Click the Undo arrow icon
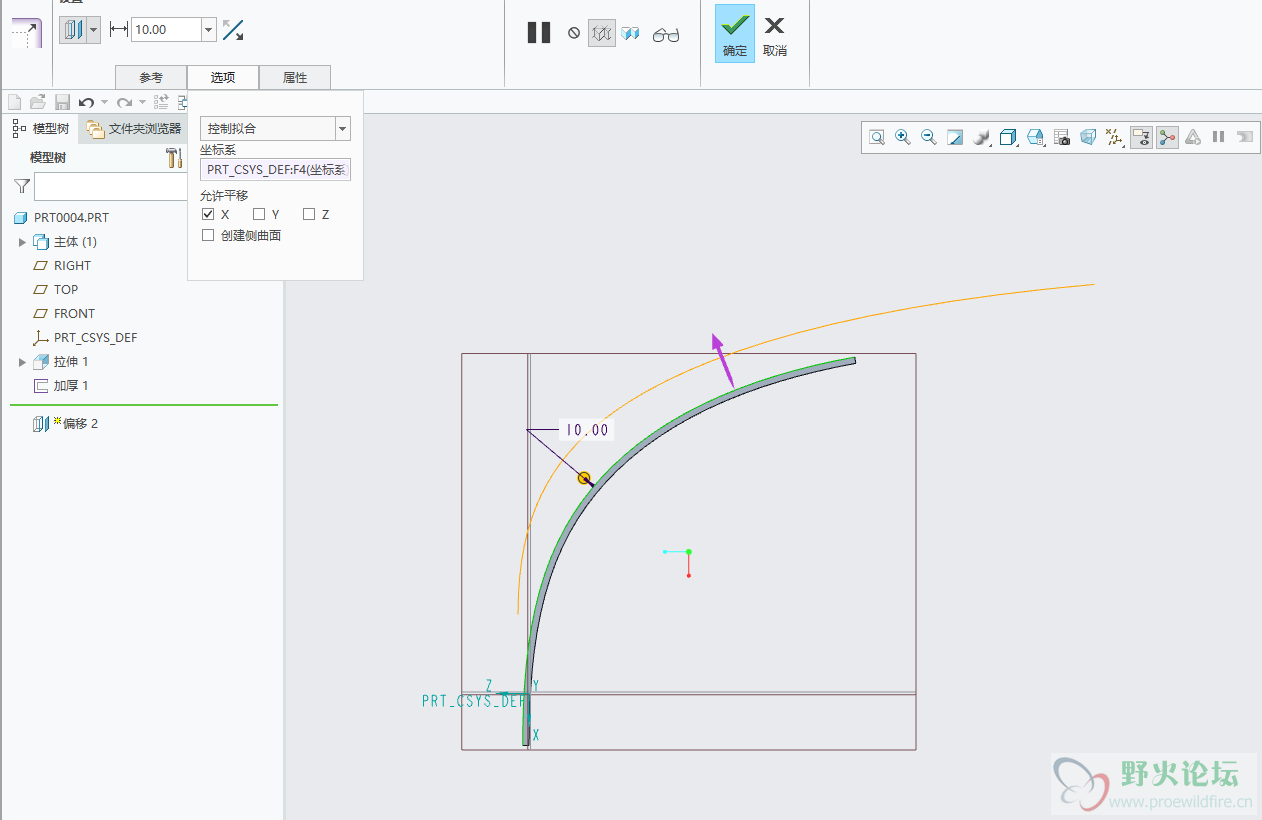This screenshot has height=820, width=1262. click(86, 102)
